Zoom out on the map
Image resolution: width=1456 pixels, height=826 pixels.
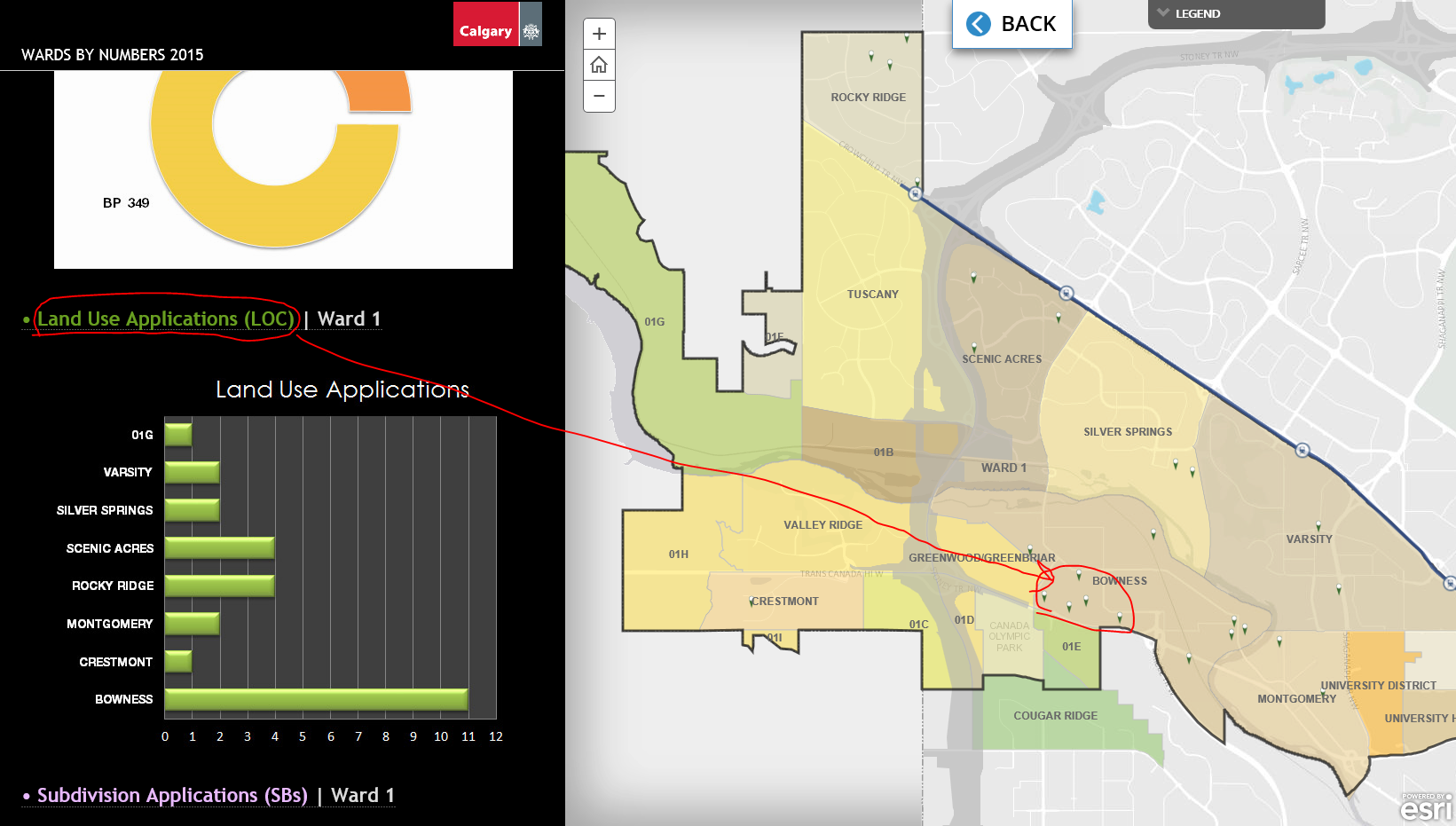pos(599,96)
